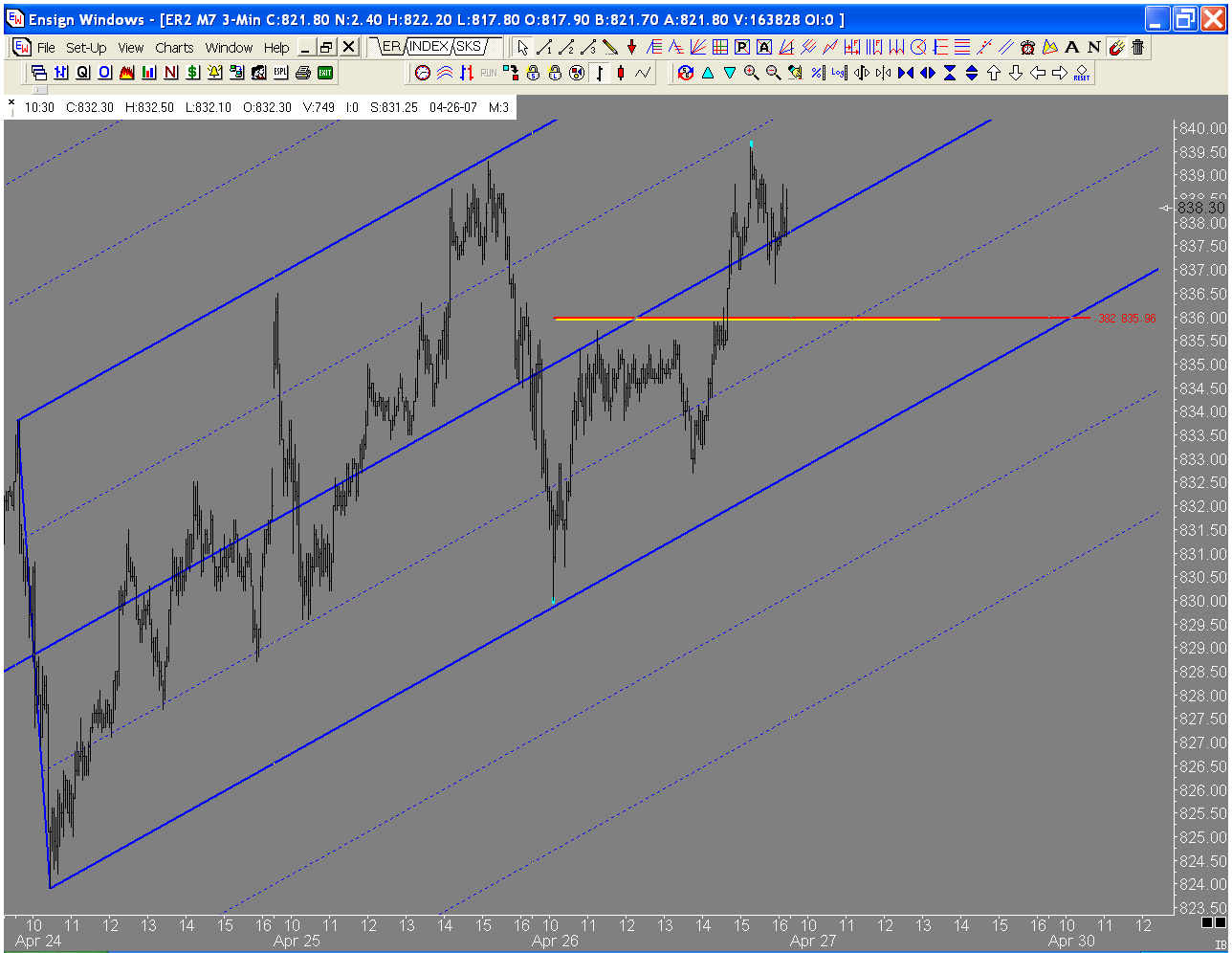
Task: Click the alarm clock icon
Action: [x=1028, y=47]
